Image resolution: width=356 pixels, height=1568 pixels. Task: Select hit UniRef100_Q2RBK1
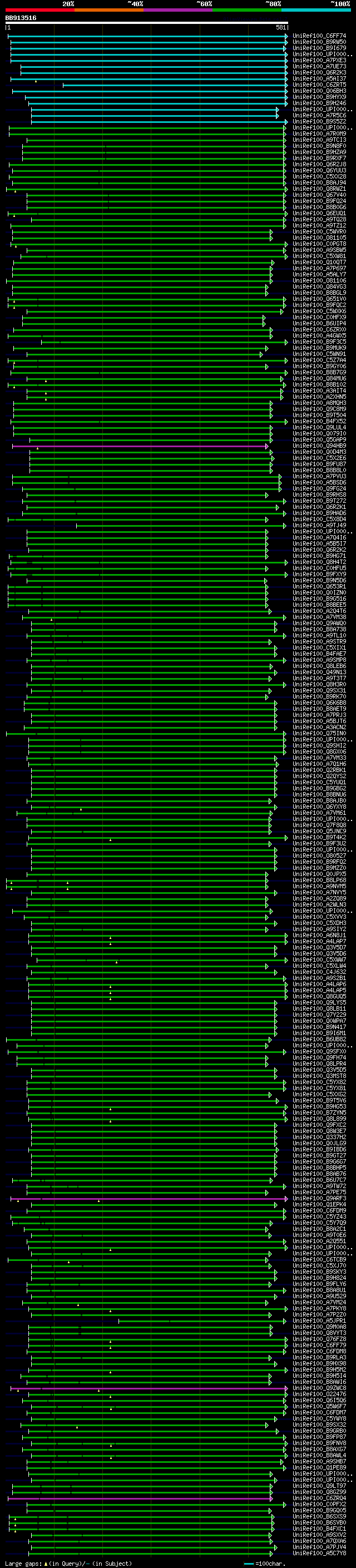319,770
